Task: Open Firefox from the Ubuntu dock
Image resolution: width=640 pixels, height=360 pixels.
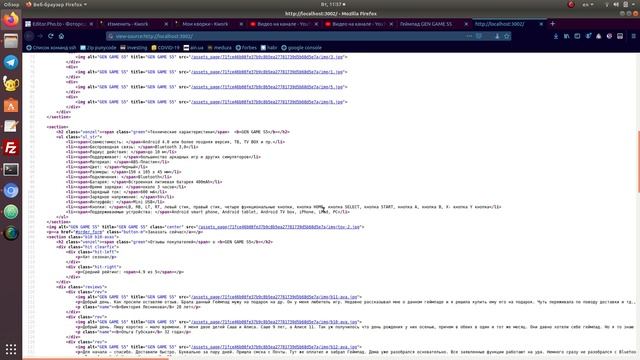Action: [x=11, y=20]
